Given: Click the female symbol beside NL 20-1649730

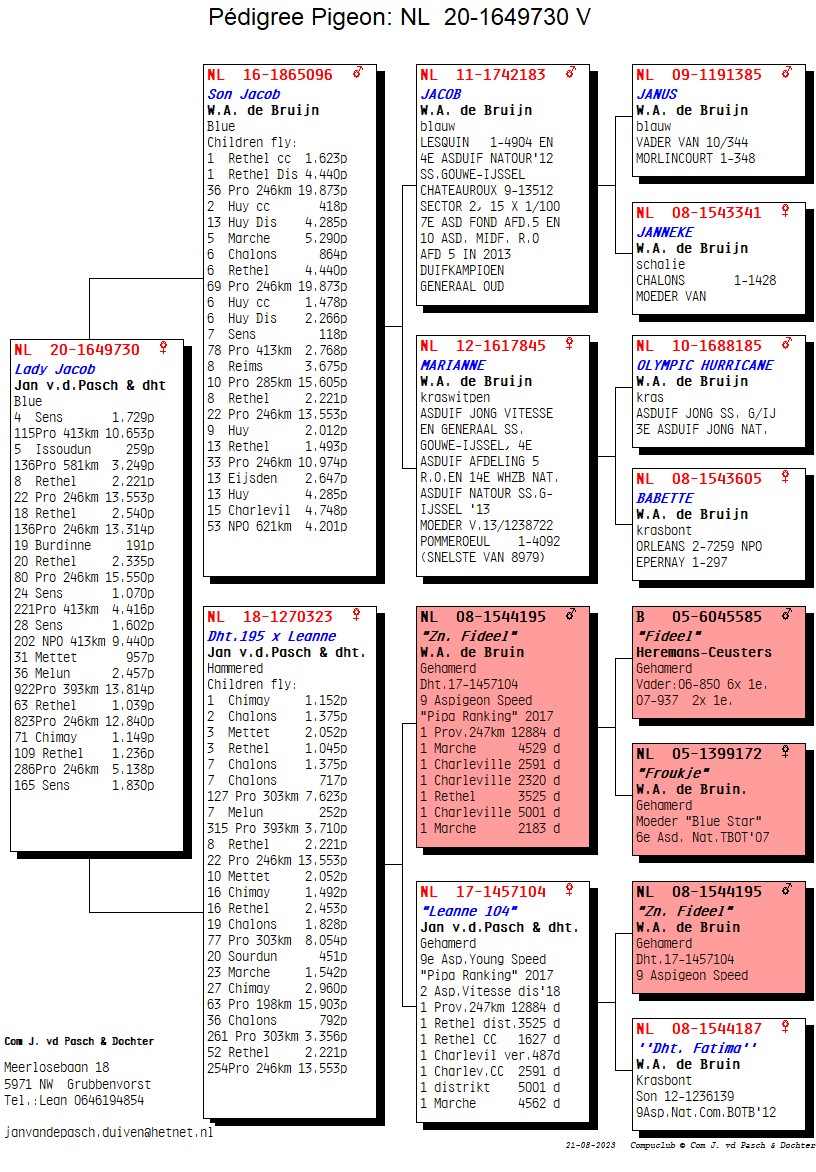Looking at the screenshot, I should [163, 348].
